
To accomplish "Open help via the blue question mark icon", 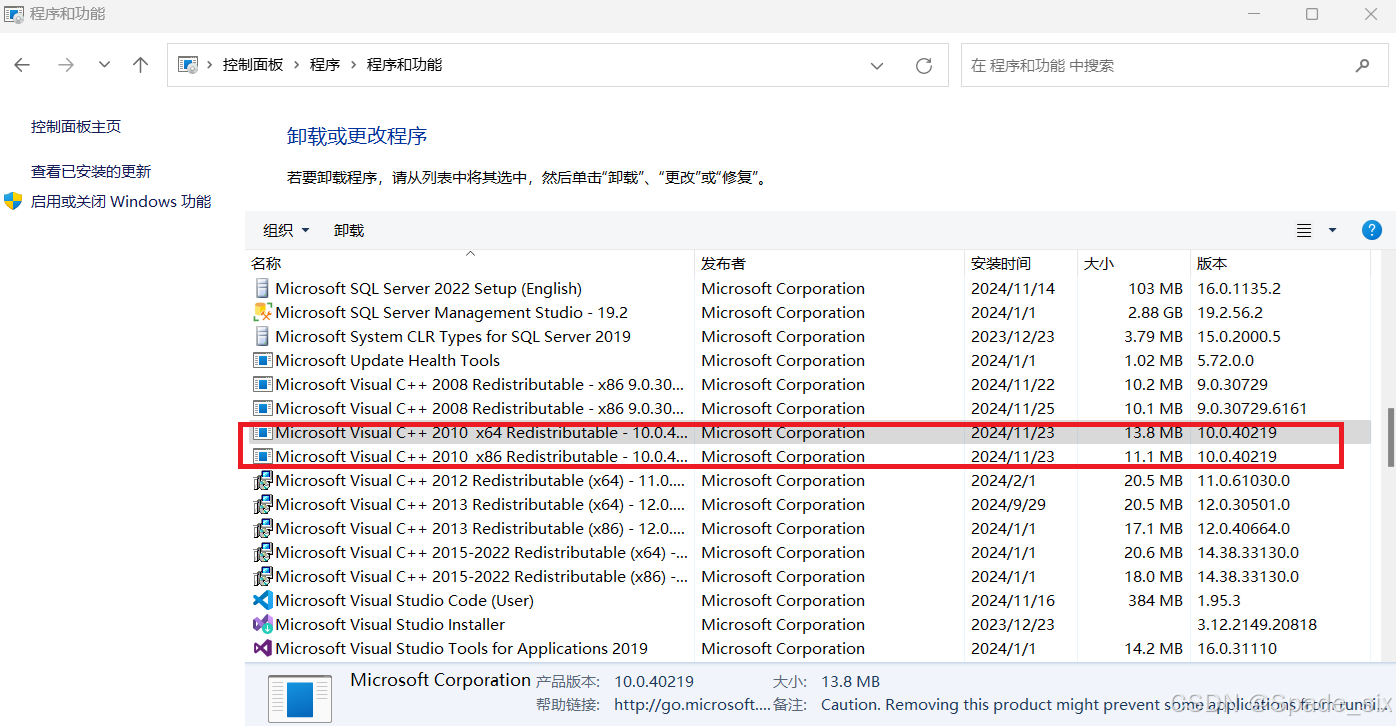I will pos(1371,229).
